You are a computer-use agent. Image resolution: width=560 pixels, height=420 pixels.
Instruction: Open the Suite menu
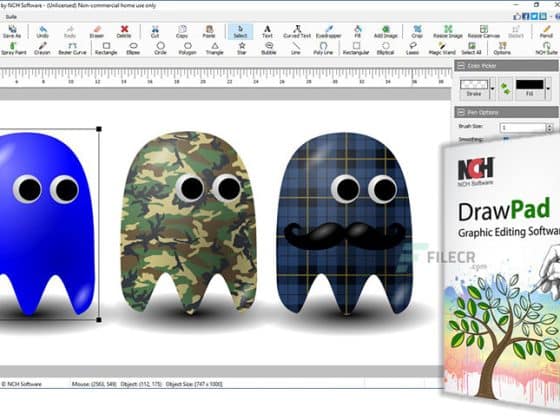11,17
